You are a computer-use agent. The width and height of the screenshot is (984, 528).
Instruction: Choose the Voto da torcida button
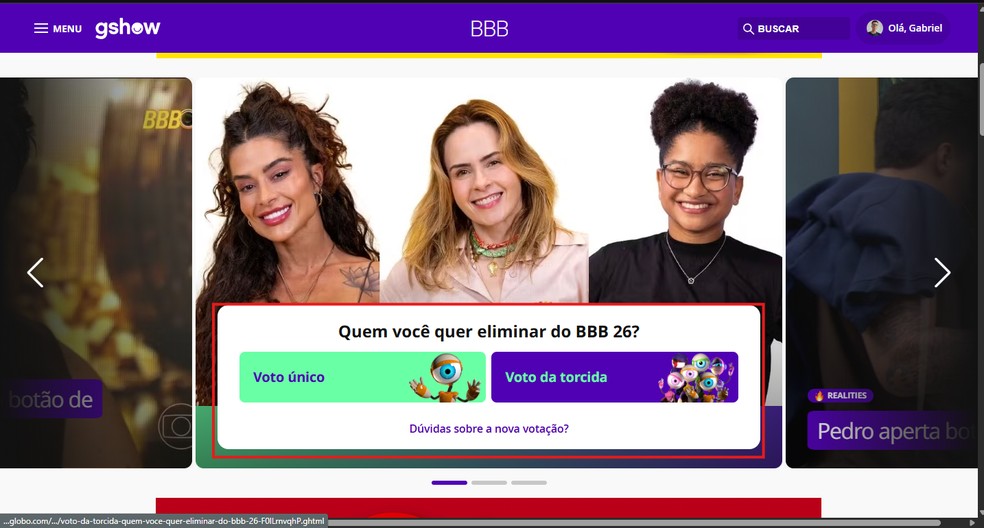(614, 377)
